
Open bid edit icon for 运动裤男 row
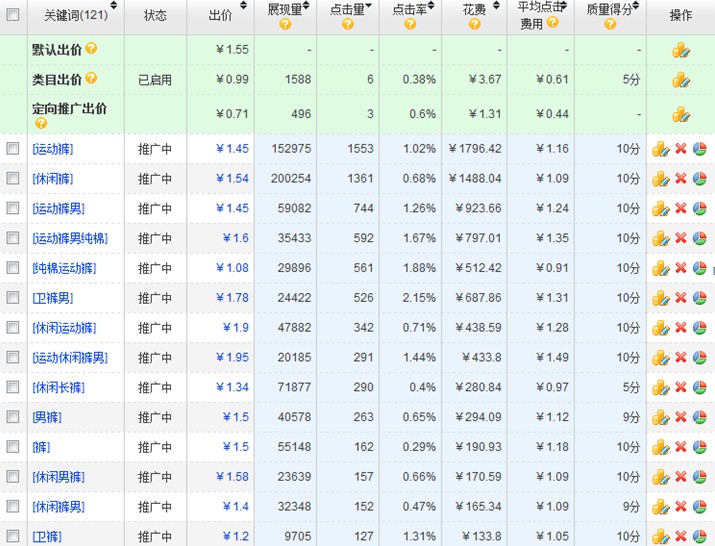(x=660, y=208)
